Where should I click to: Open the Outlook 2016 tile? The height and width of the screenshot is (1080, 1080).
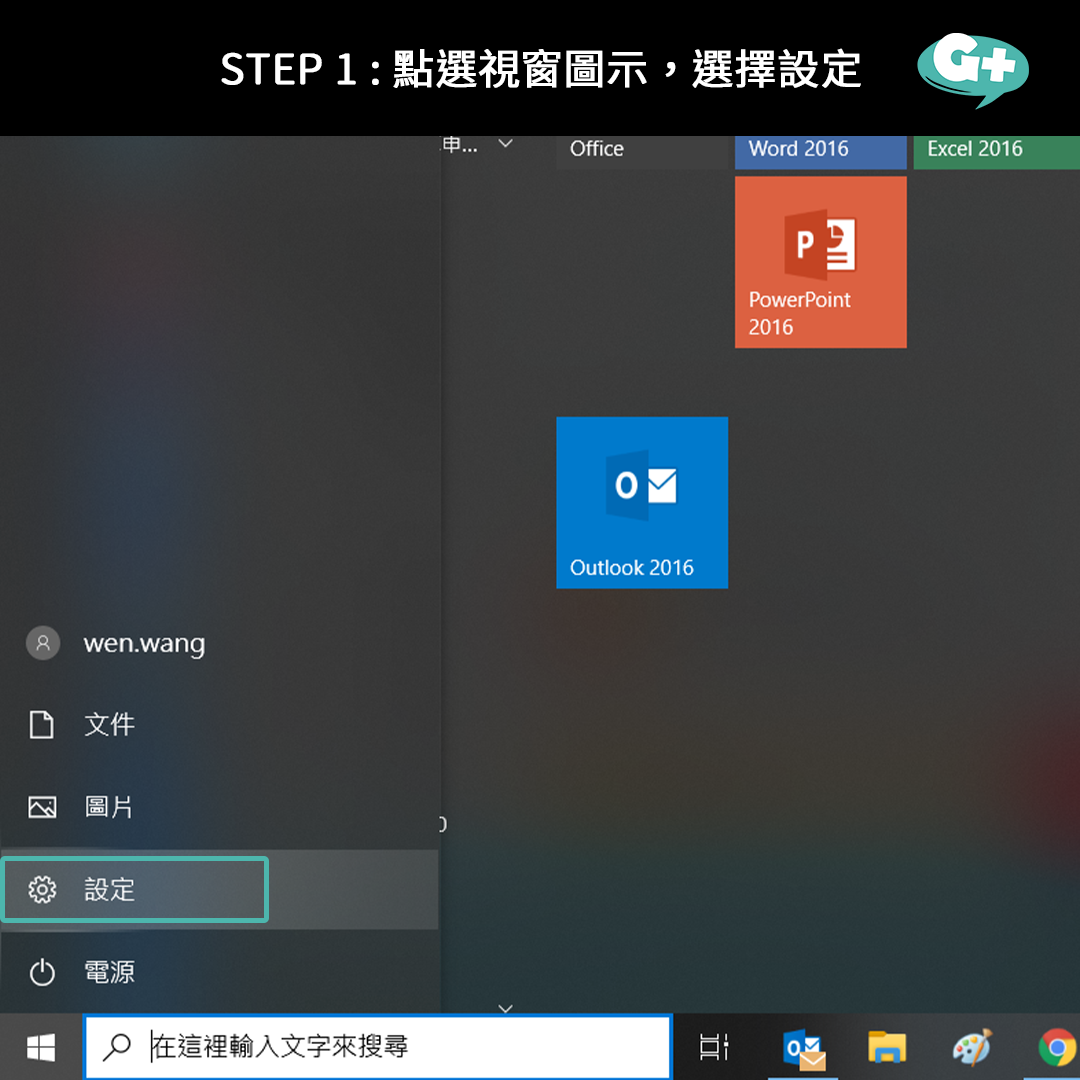click(642, 502)
